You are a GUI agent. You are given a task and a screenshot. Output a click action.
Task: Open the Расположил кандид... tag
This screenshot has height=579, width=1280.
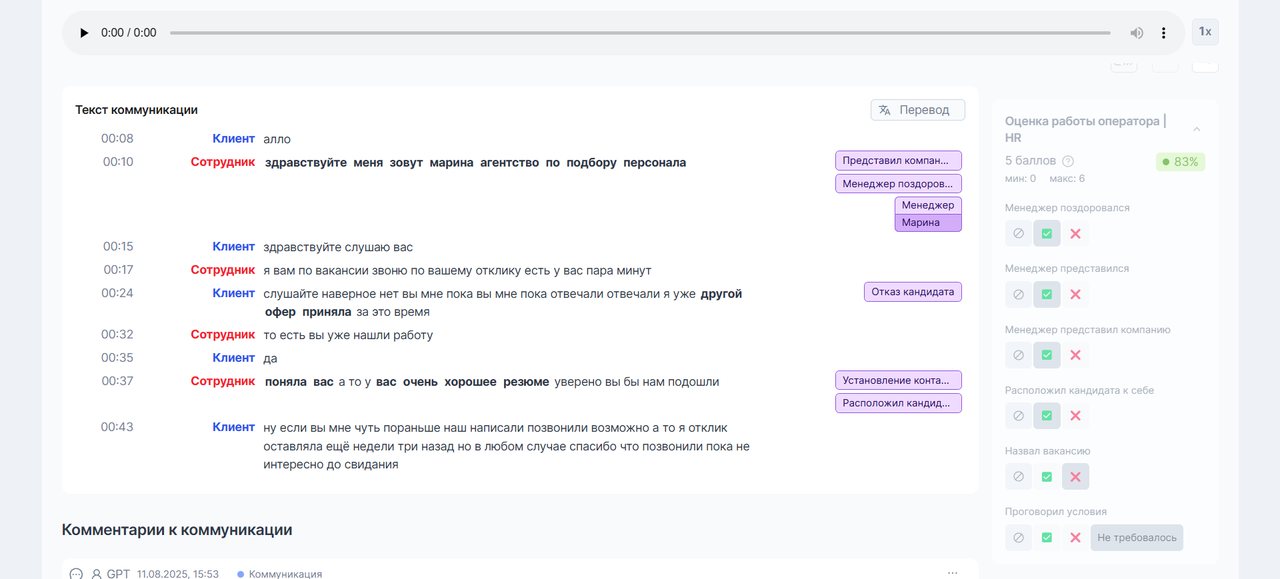(x=898, y=403)
